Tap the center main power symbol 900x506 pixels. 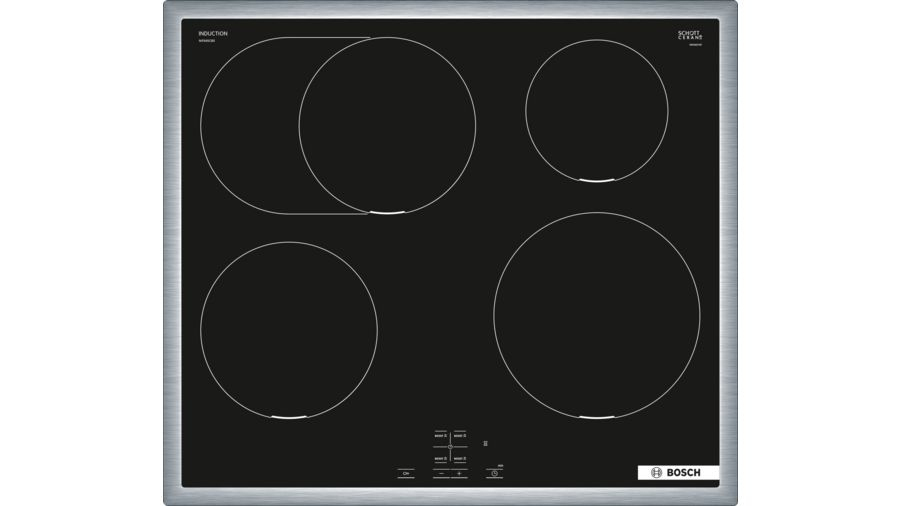tap(450, 447)
